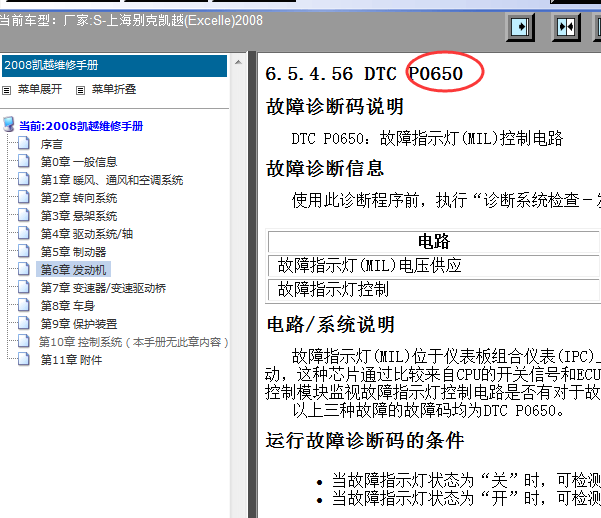Click bullet line with 状态为"关"时
This screenshot has width=601, height=518.
pos(466,480)
